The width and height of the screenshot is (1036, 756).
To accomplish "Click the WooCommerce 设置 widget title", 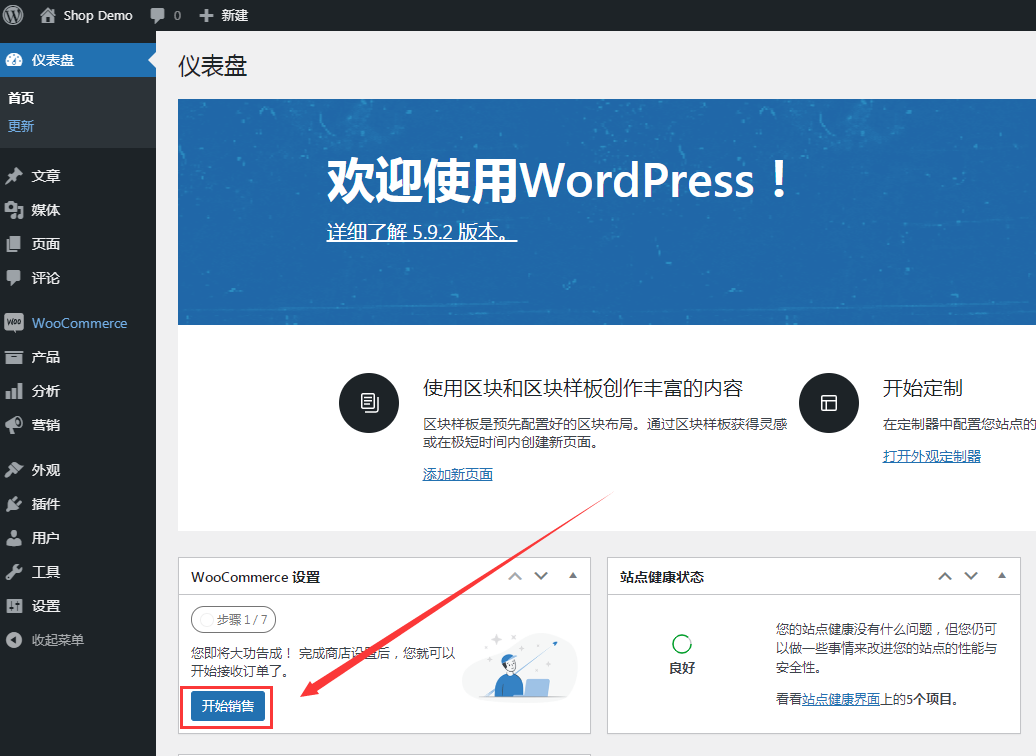I will click(256, 577).
